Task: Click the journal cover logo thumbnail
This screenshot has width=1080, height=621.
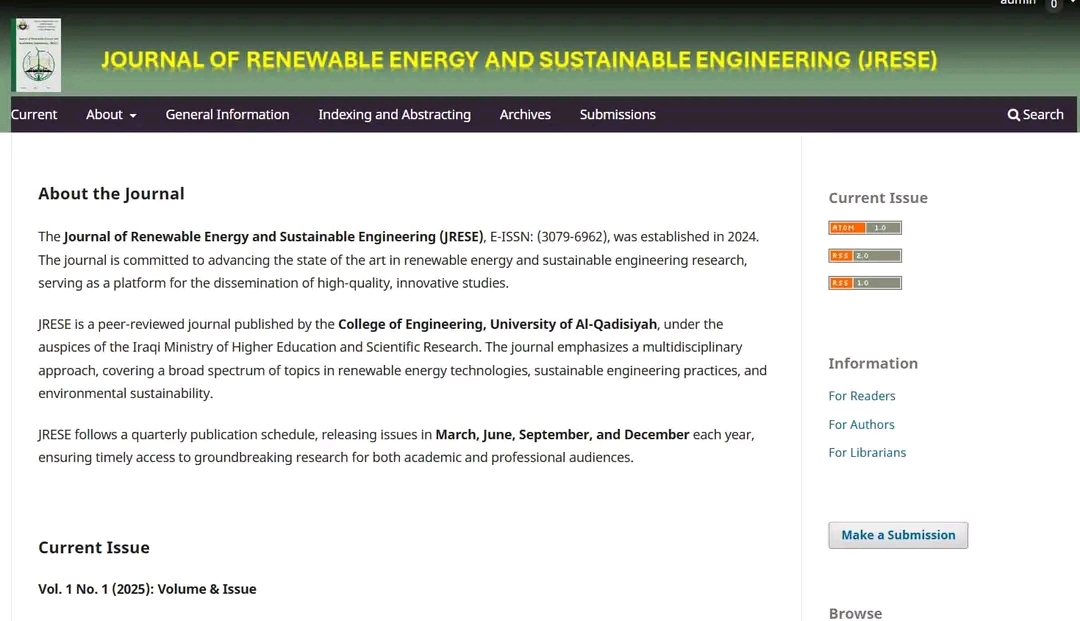Action: point(36,56)
